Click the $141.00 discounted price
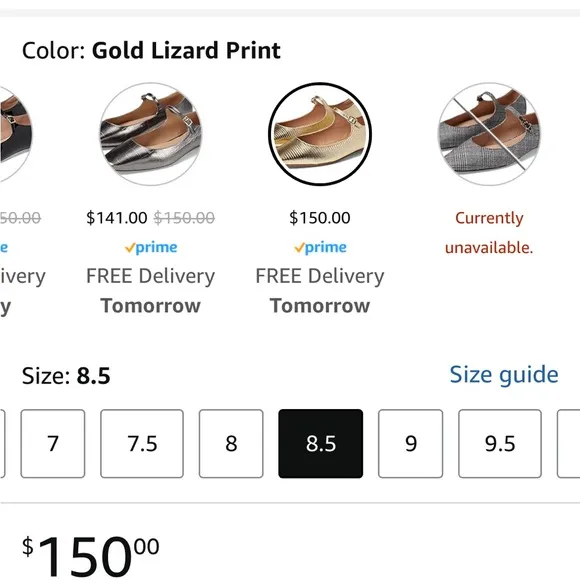The image size is (580, 580). coord(117,218)
